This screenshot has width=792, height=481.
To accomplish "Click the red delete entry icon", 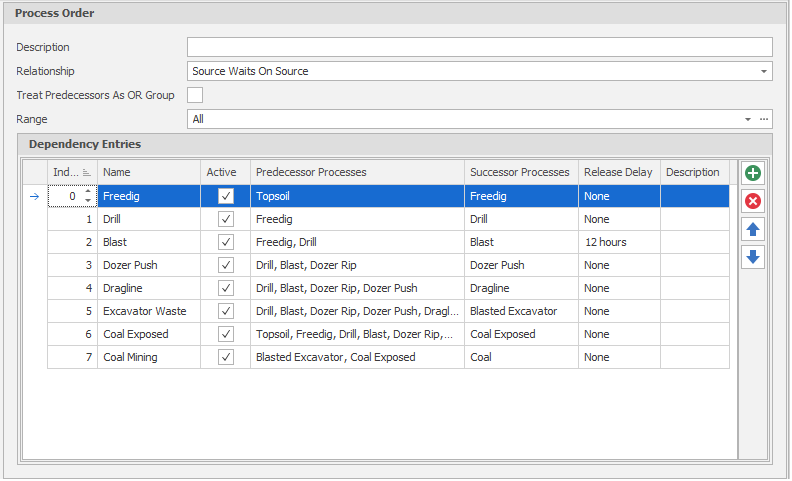I will (x=753, y=201).
